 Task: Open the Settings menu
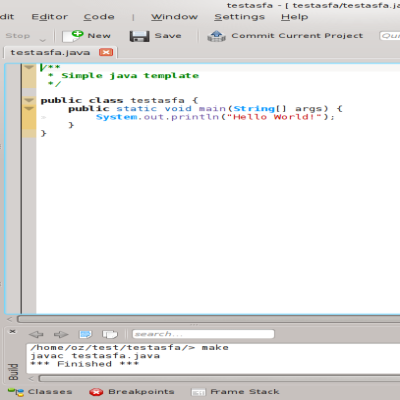tap(239, 17)
